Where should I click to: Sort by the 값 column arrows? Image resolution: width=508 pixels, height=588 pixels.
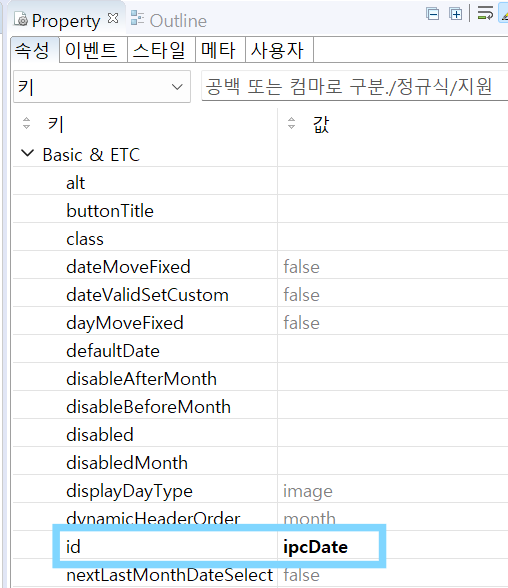[291, 123]
